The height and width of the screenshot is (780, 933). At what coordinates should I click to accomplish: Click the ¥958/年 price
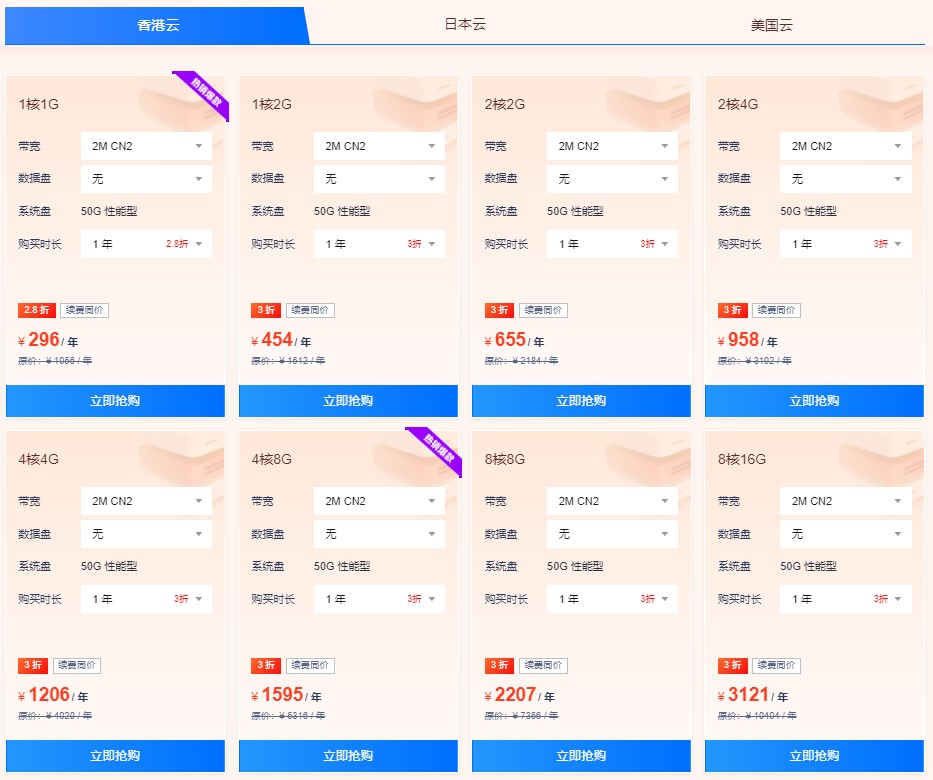[x=747, y=340]
